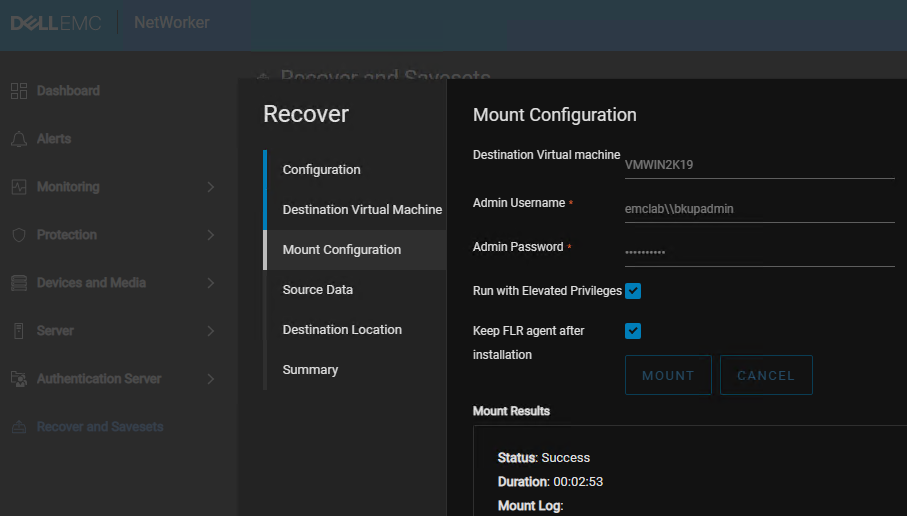The height and width of the screenshot is (516, 907).
Task: Open the Destination Location step
Action: (342, 330)
